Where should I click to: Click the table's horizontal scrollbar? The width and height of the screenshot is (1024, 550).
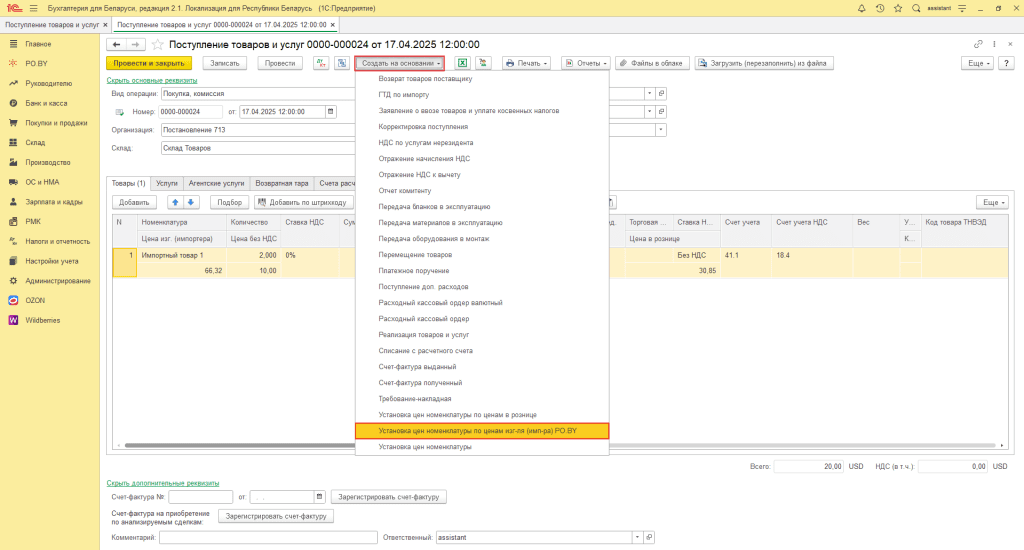coord(560,445)
